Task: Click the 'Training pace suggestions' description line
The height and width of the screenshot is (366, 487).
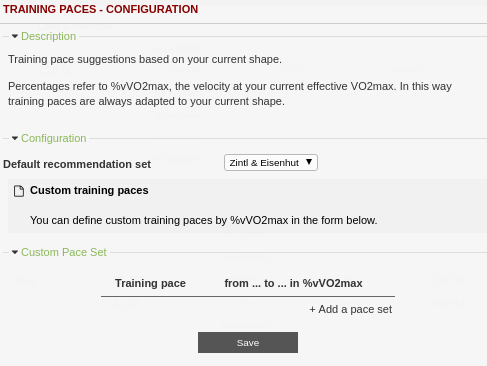Action: 145,59
